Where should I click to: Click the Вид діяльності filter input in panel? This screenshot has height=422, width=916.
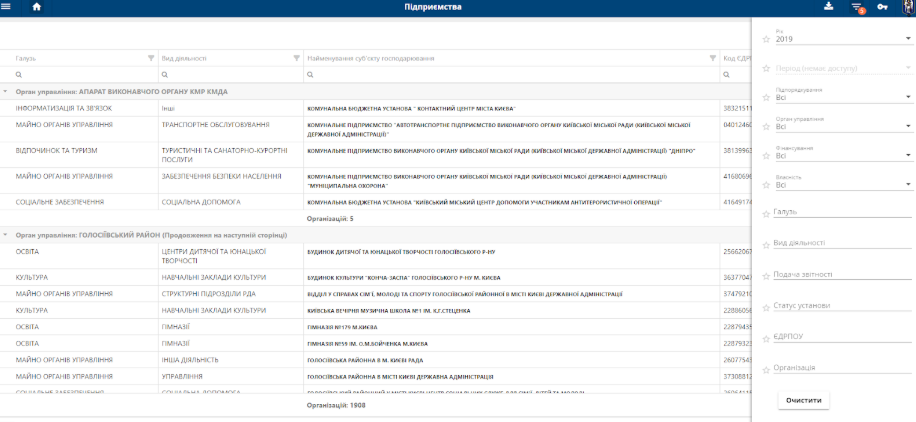pyautogui.click(x=843, y=243)
